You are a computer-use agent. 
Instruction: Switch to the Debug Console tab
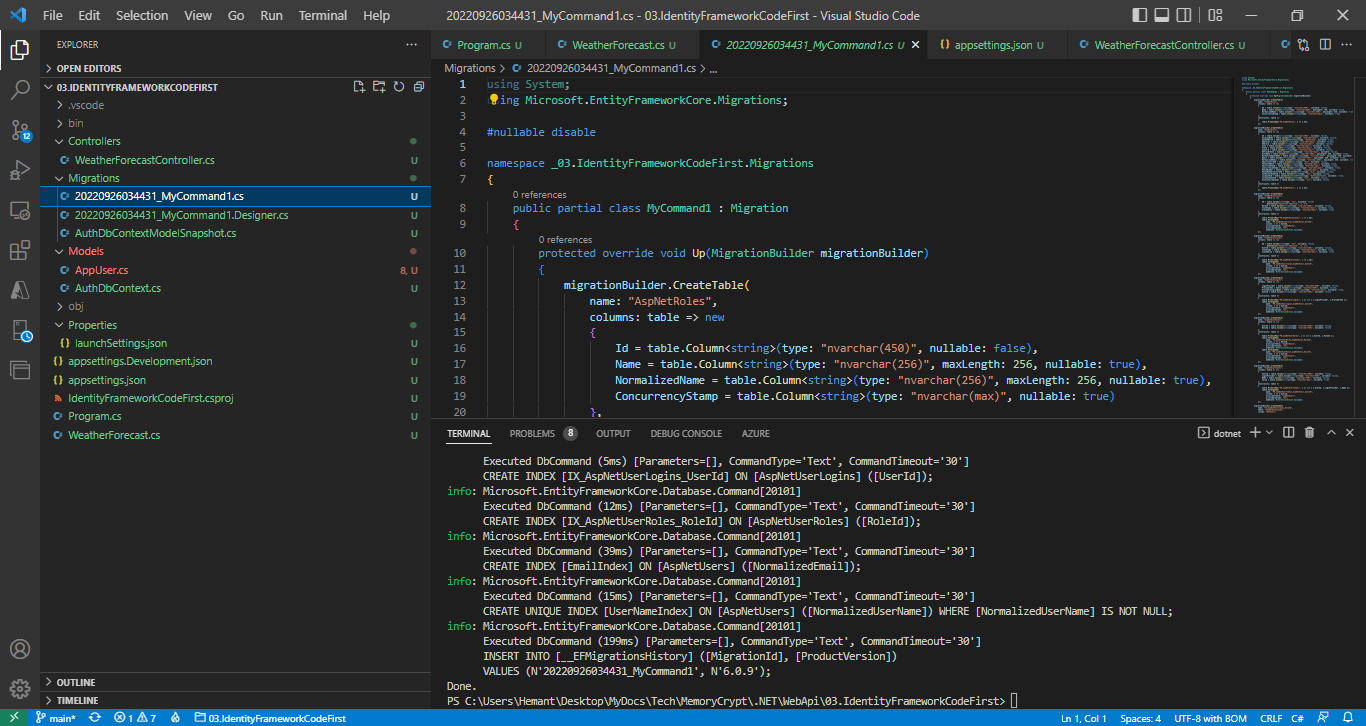pos(686,433)
